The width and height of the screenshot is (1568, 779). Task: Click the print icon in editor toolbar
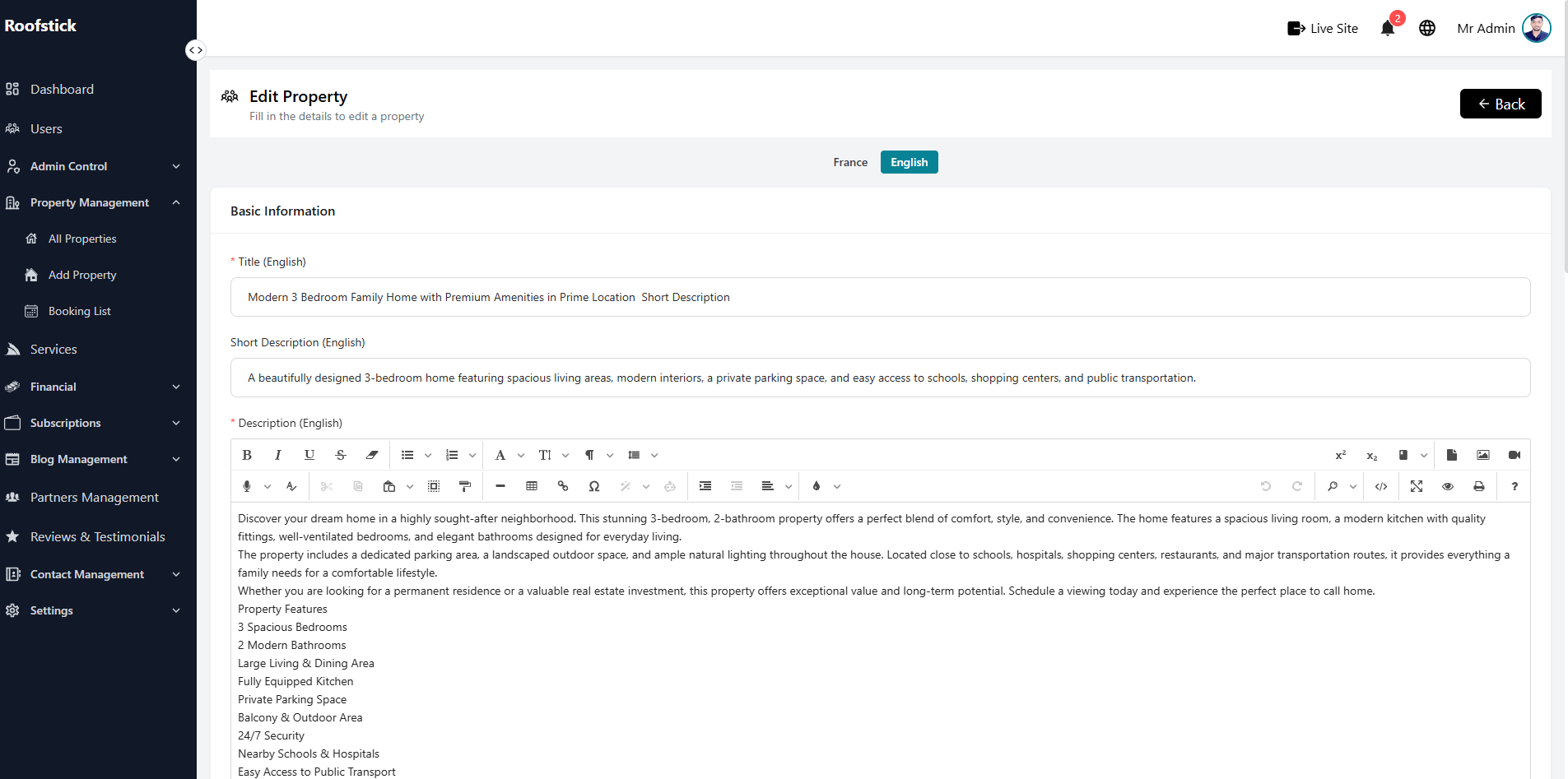tap(1479, 486)
